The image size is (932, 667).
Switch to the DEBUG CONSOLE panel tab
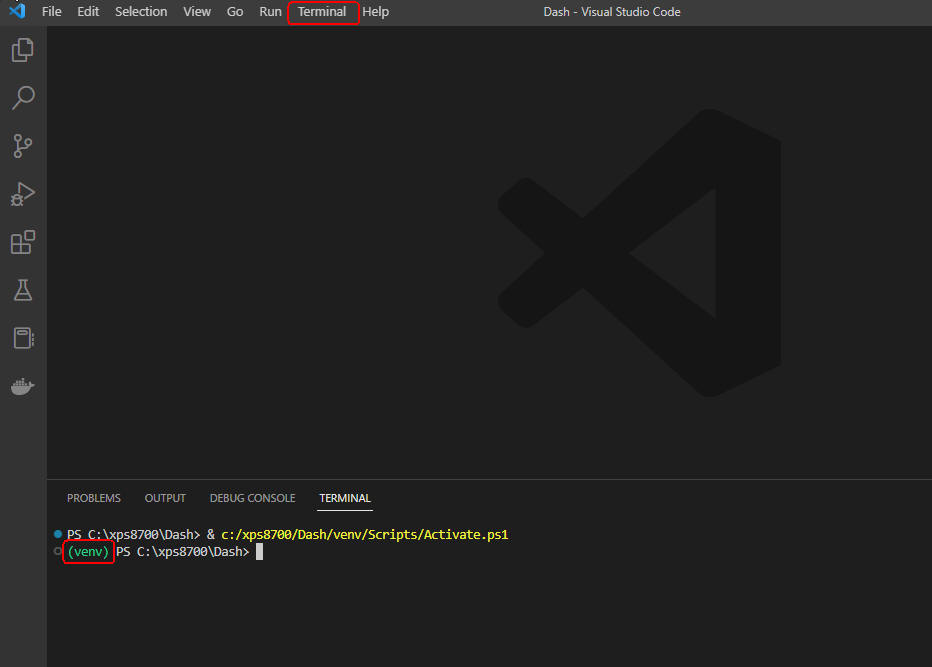253,498
